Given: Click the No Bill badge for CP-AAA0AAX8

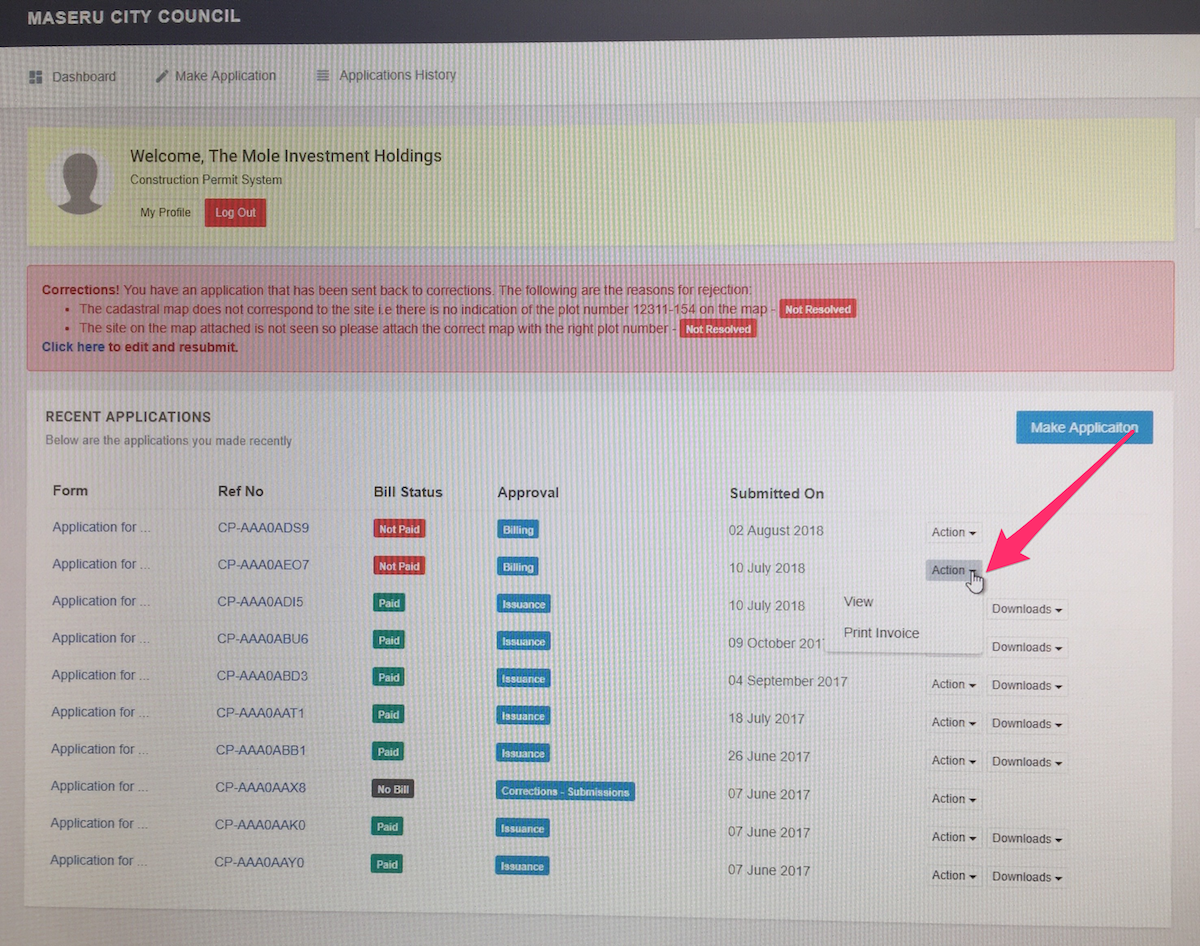Looking at the screenshot, I should coord(392,789).
